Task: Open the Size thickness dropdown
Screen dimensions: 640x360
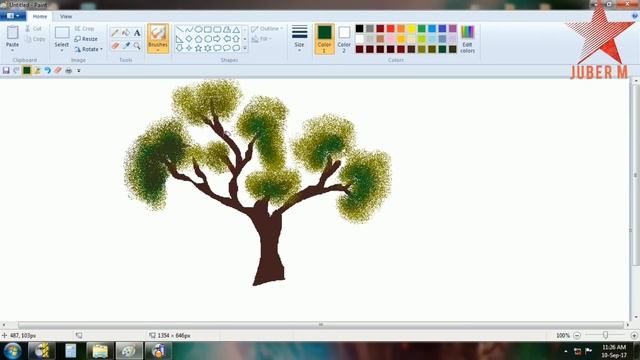Action: point(299,39)
